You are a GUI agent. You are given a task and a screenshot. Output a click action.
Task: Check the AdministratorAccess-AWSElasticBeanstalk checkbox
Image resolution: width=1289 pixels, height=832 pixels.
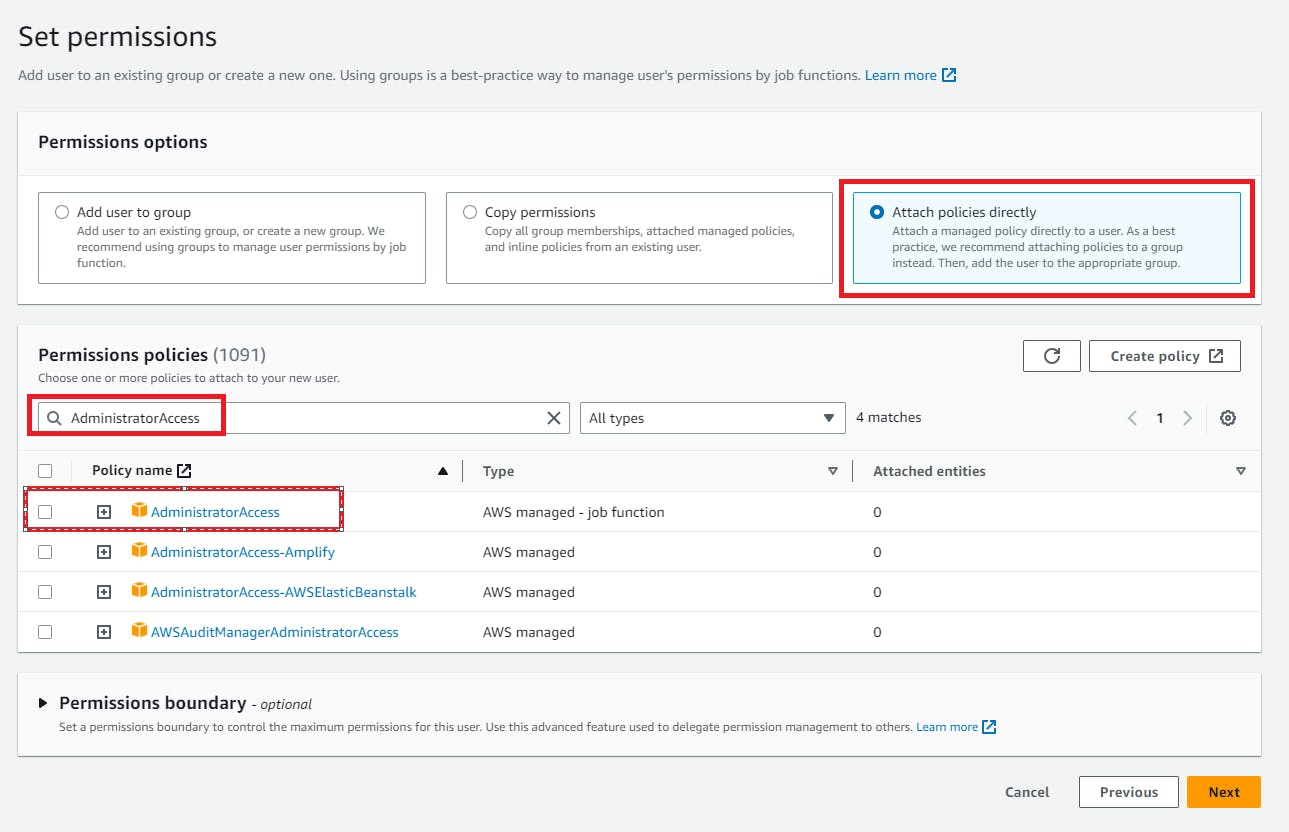(45, 592)
